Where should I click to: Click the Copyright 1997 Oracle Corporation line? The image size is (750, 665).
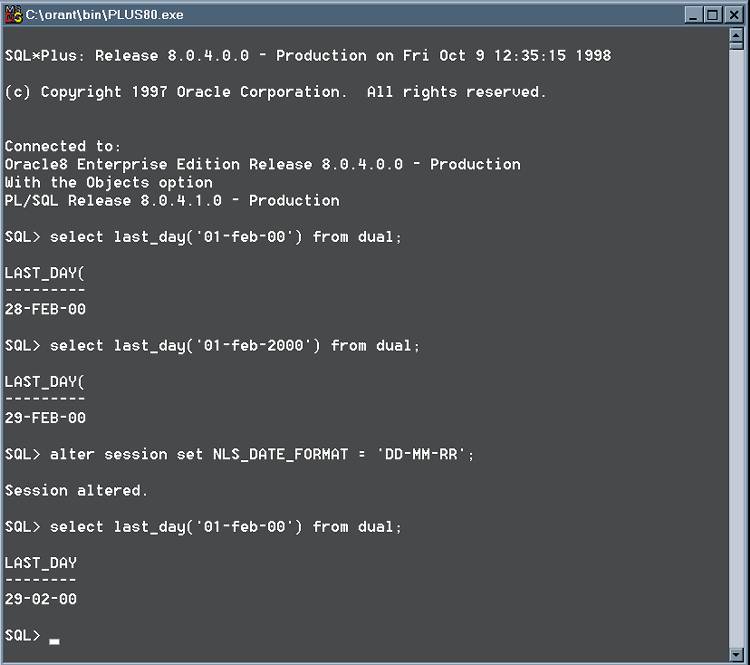click(x=275, y=92)
